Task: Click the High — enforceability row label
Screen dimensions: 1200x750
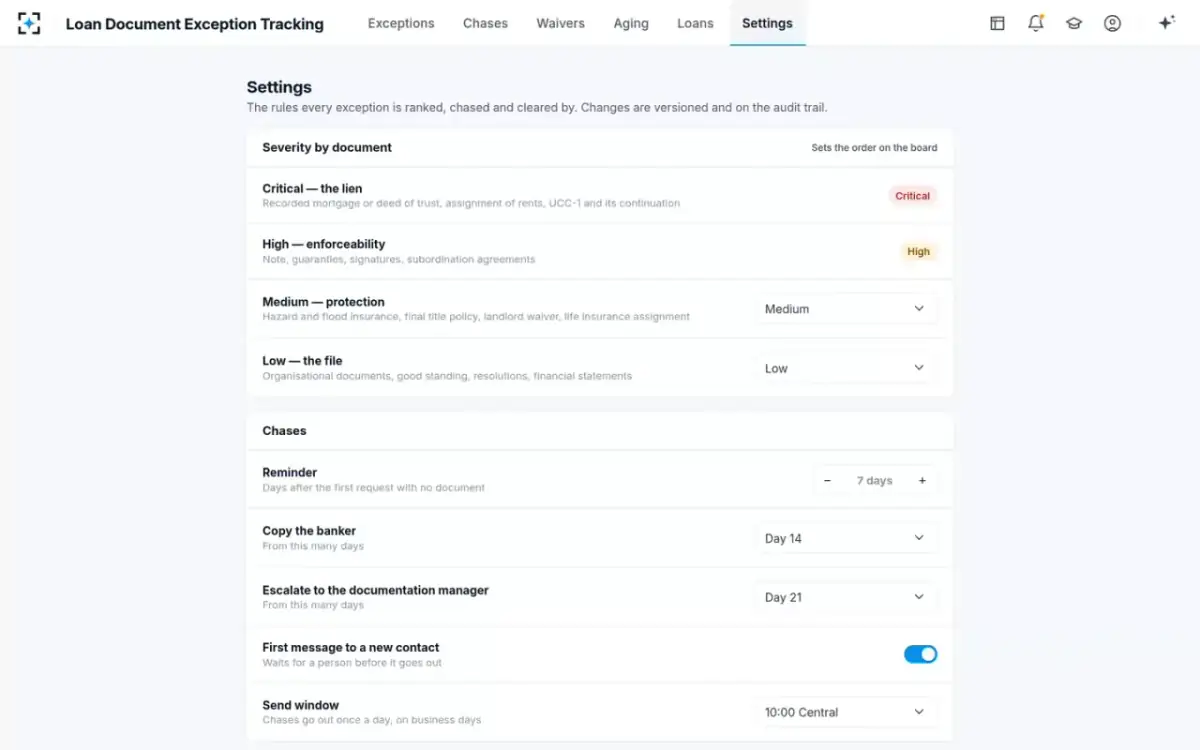Action: pos(323,244)
